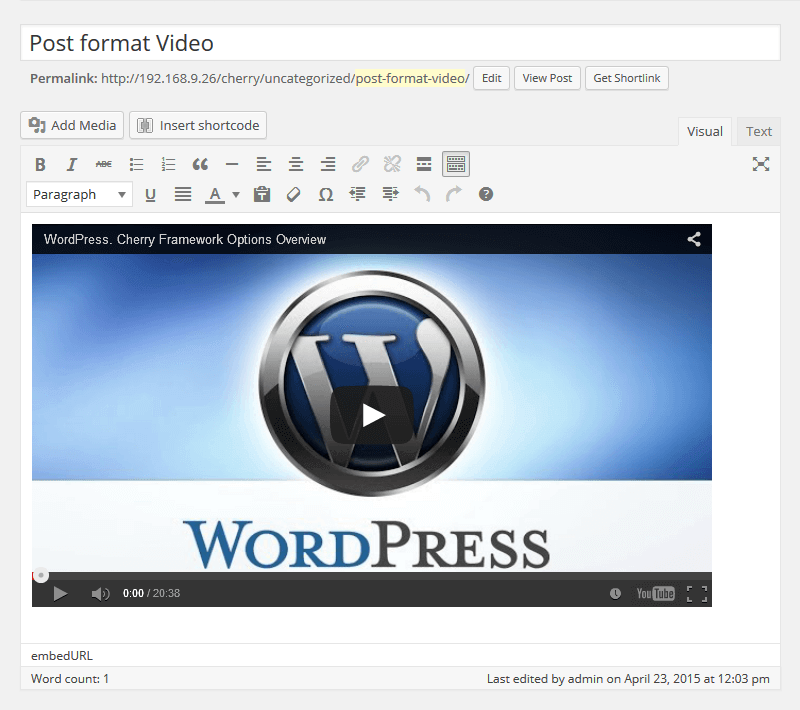Enter distraction-free fullscreen writing mode
800x710 pixels.
[761, 165]
